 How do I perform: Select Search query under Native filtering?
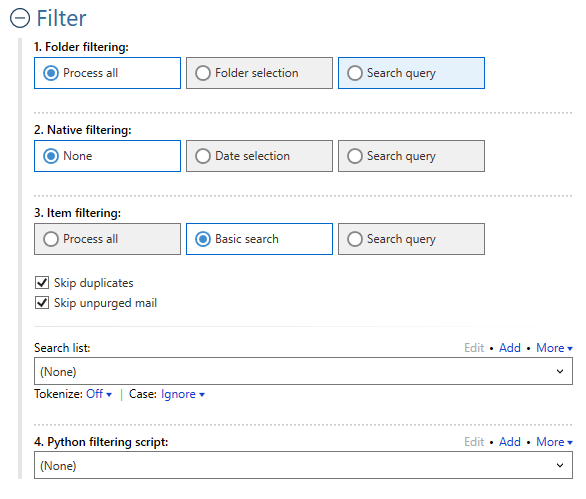411,156
